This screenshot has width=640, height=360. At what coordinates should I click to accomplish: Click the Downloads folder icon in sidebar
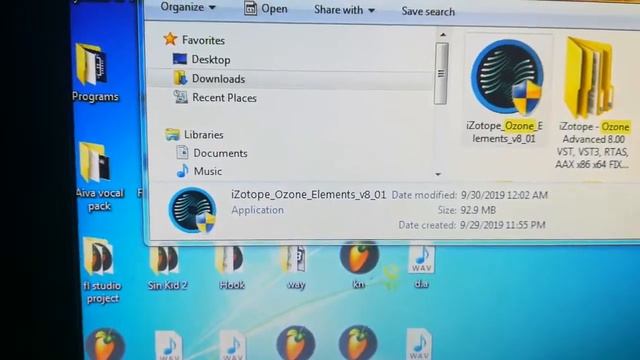180,78
